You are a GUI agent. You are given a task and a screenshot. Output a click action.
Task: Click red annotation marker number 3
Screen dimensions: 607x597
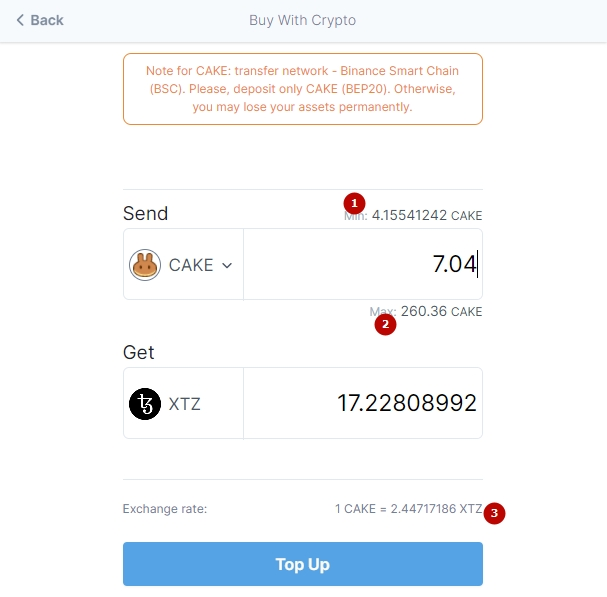click(x=494, y=513)
